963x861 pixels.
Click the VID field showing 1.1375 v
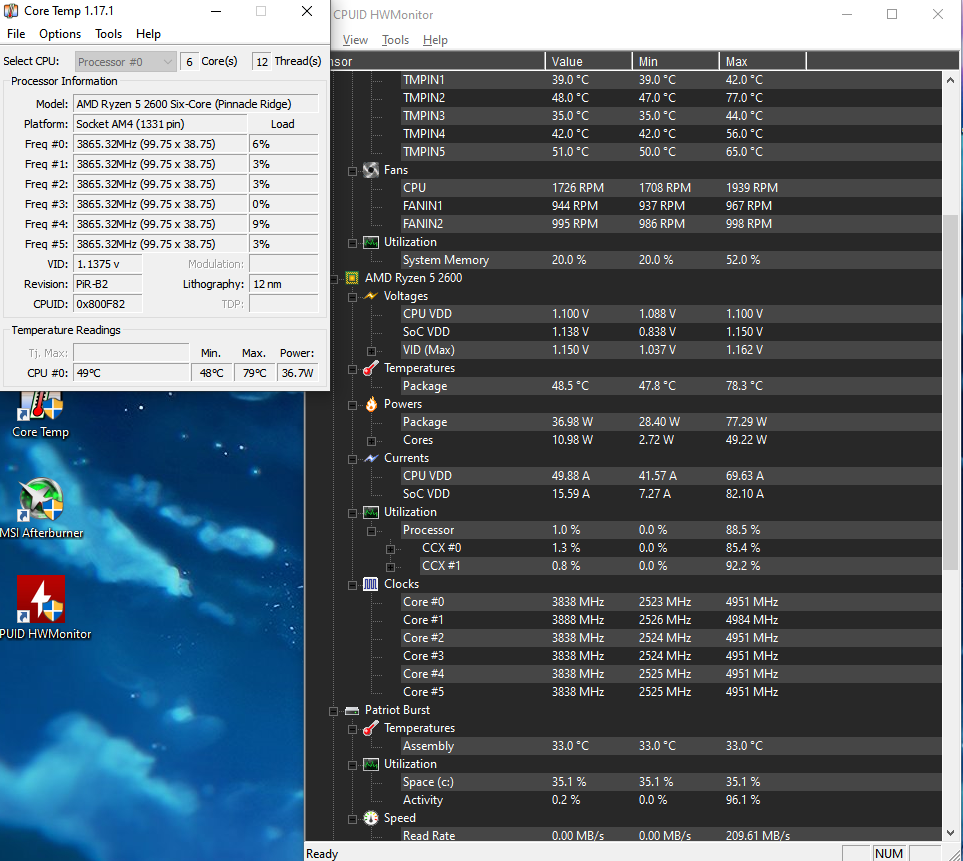(107, 264)
